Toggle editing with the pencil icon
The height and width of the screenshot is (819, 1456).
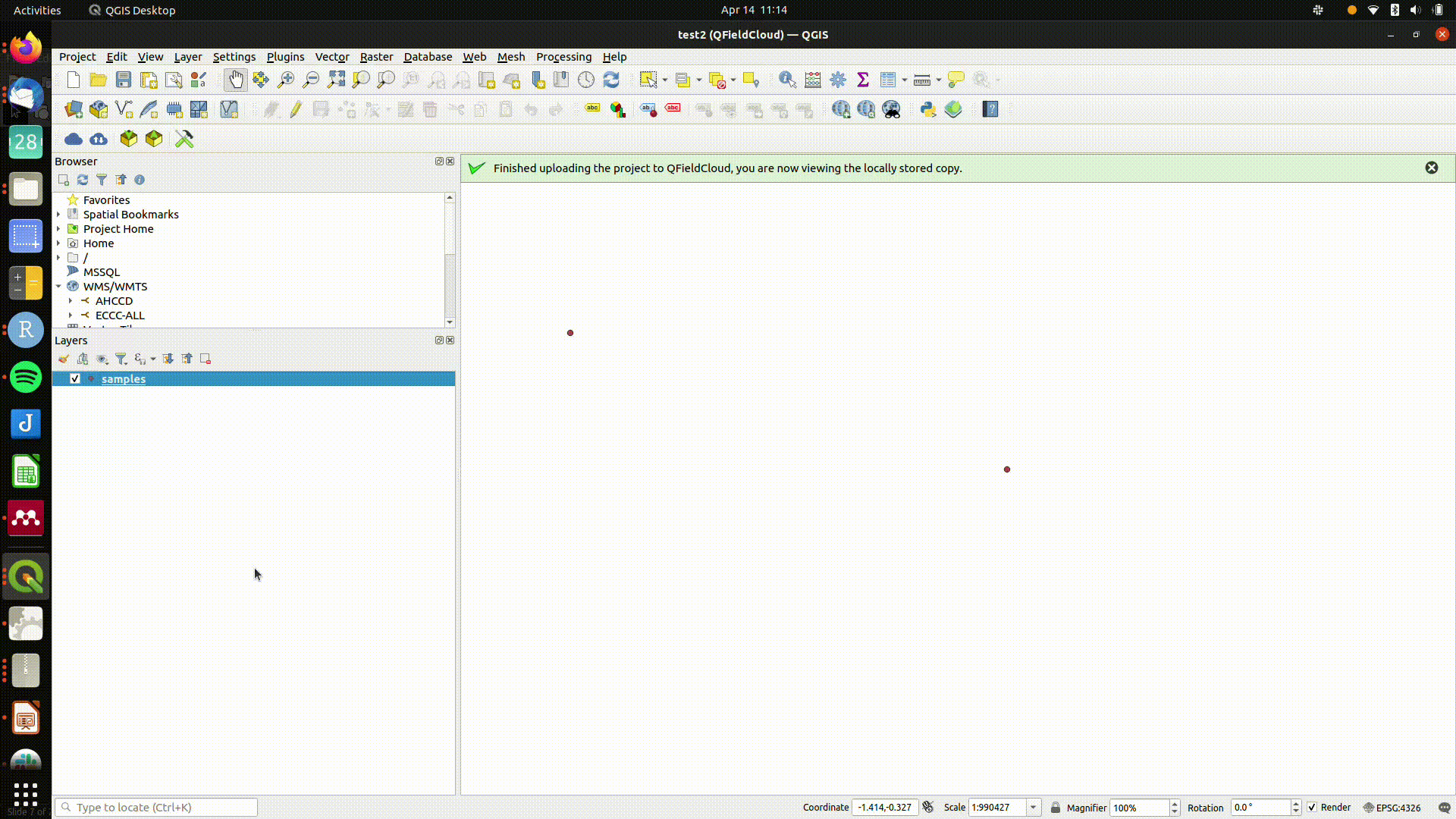click(x=295, y=110)
